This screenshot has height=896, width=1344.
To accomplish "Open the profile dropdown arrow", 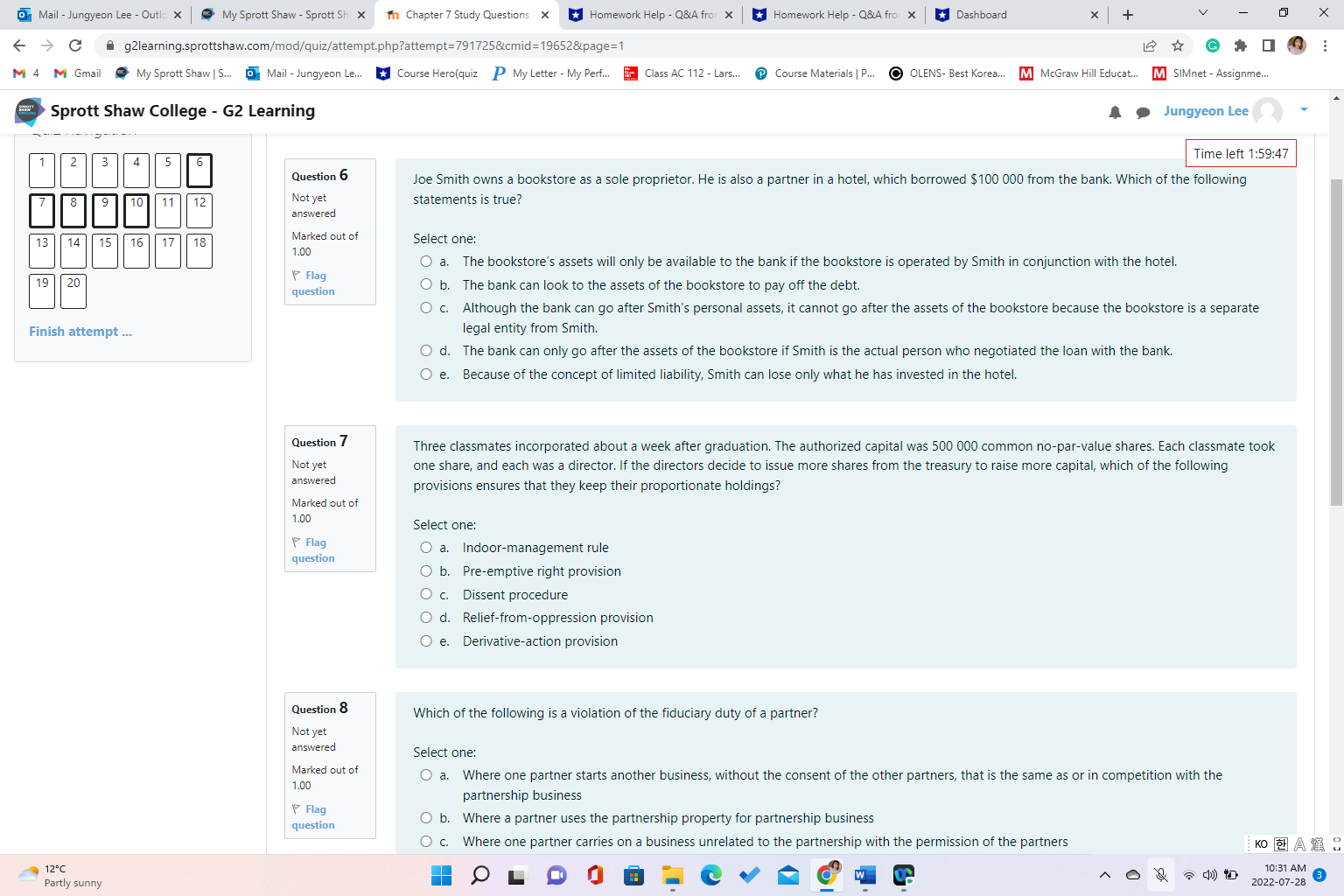I will 1303,111.
